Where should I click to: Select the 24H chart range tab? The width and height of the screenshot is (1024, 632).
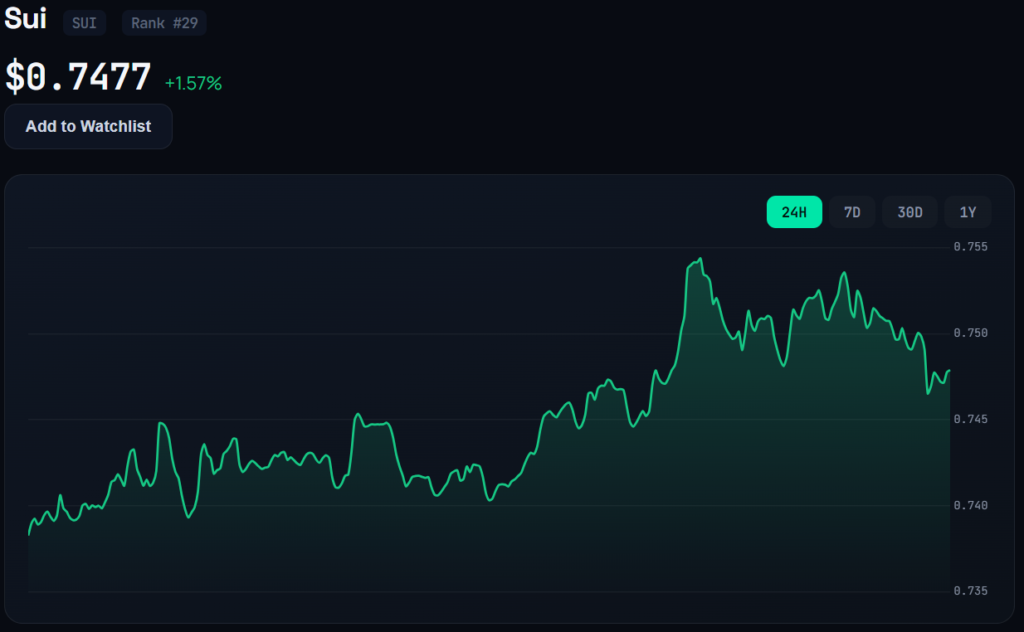tap(794, 212)
